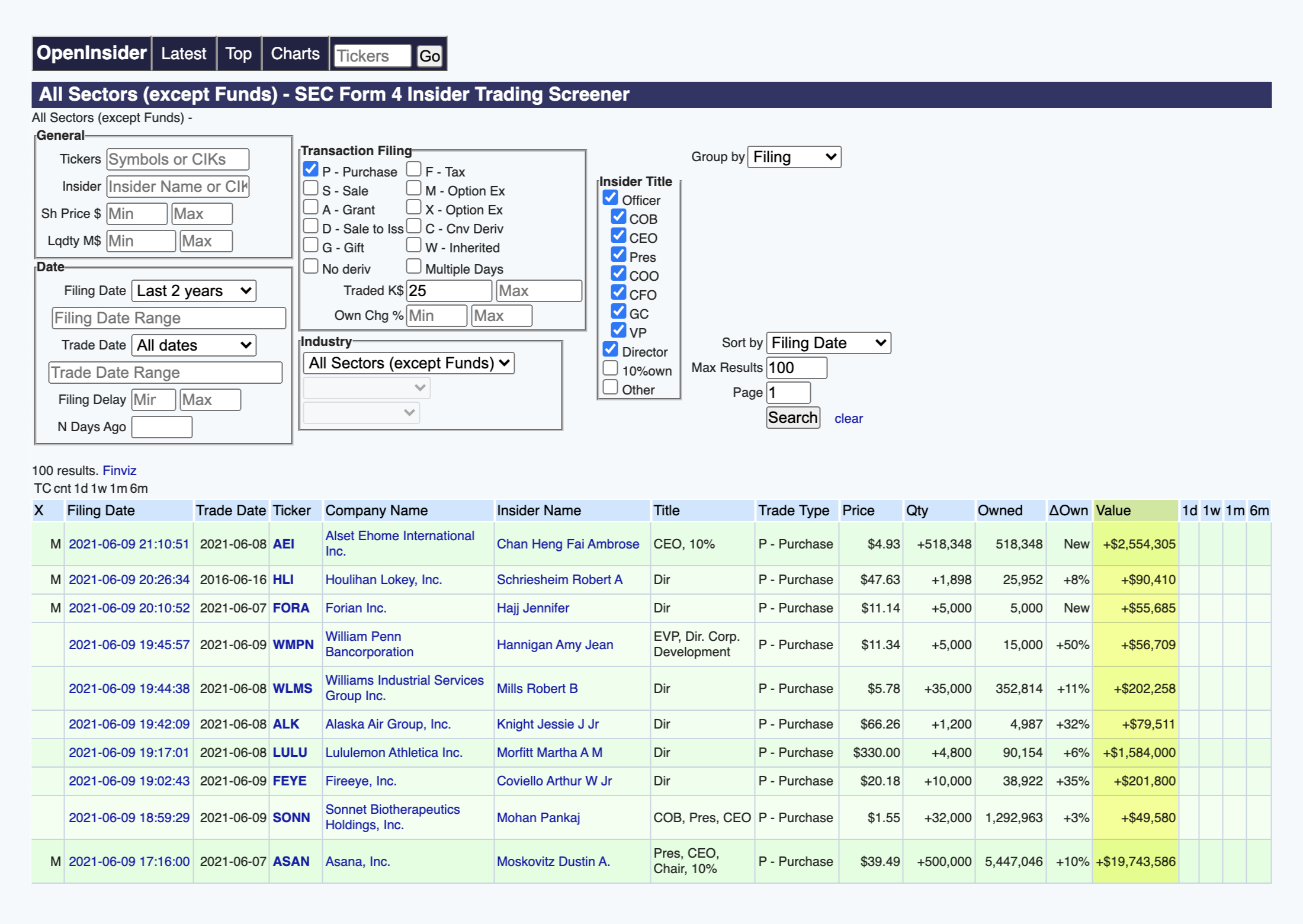Screen dimensions: 1303x924
Task: Click the Page number field
Action: coord(788,393)
